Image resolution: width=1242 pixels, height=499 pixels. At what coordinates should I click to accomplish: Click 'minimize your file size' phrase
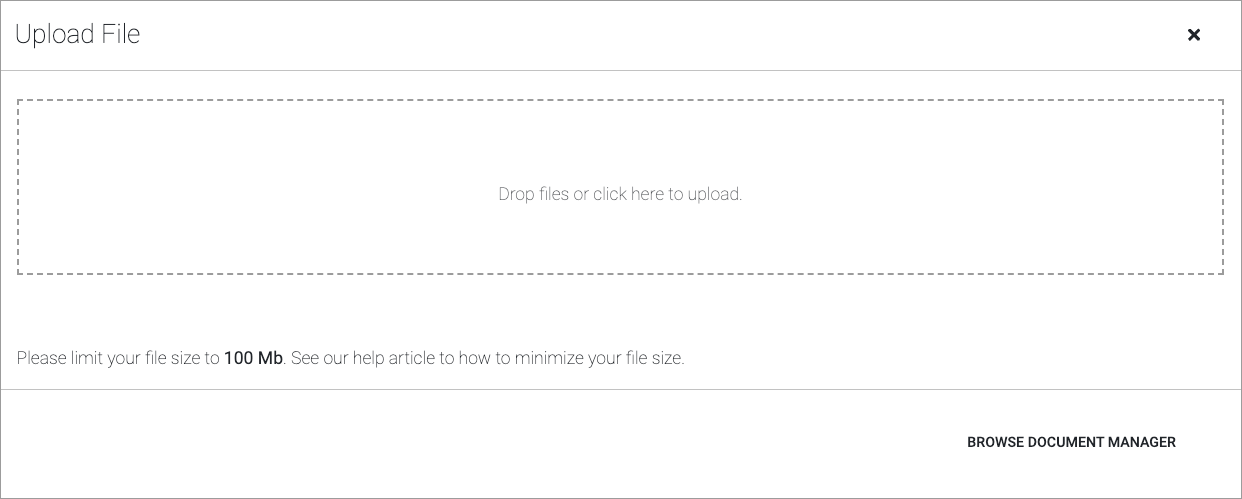click(x=599, y=358)
